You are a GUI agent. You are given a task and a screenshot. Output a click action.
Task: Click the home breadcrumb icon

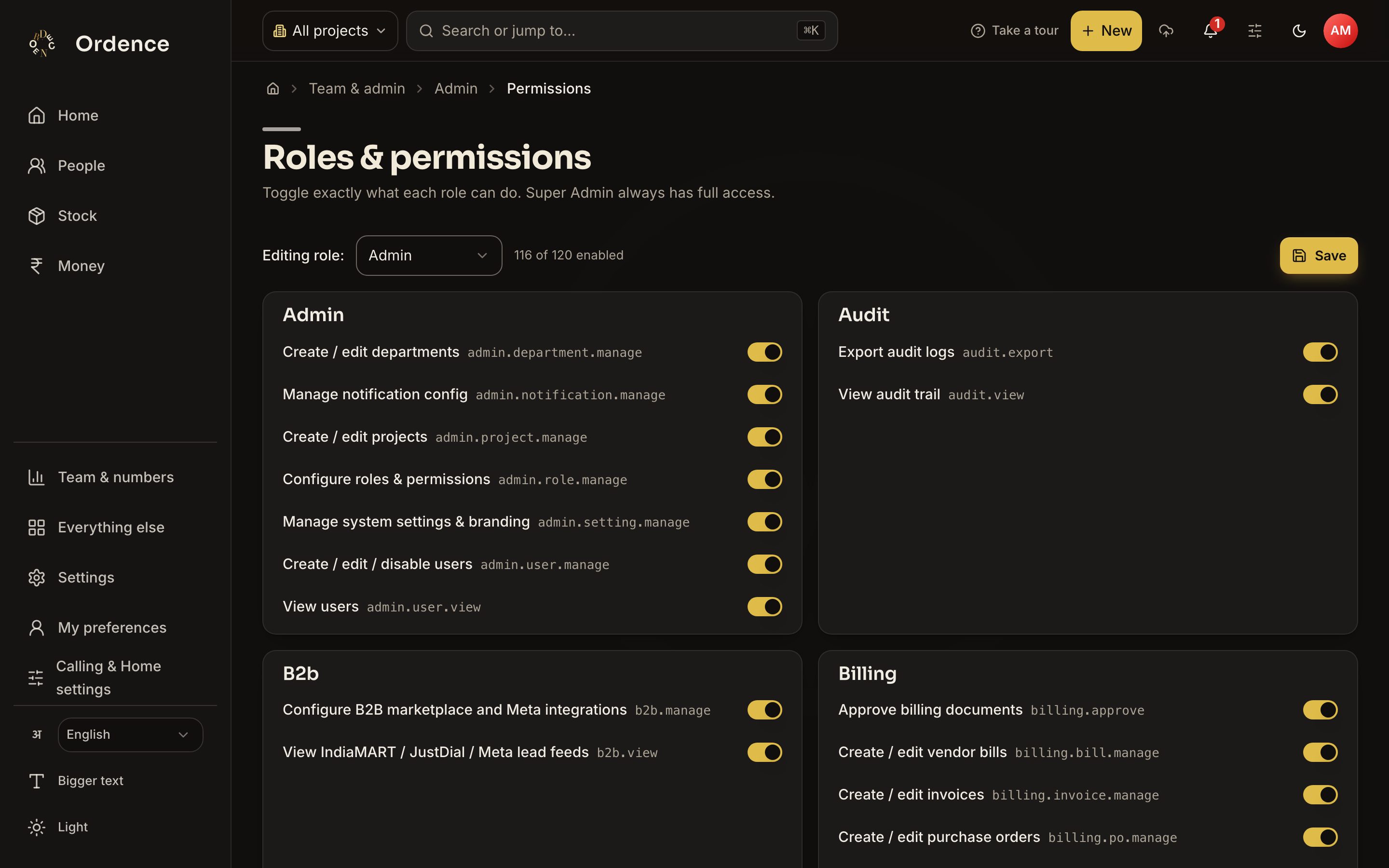272,88
